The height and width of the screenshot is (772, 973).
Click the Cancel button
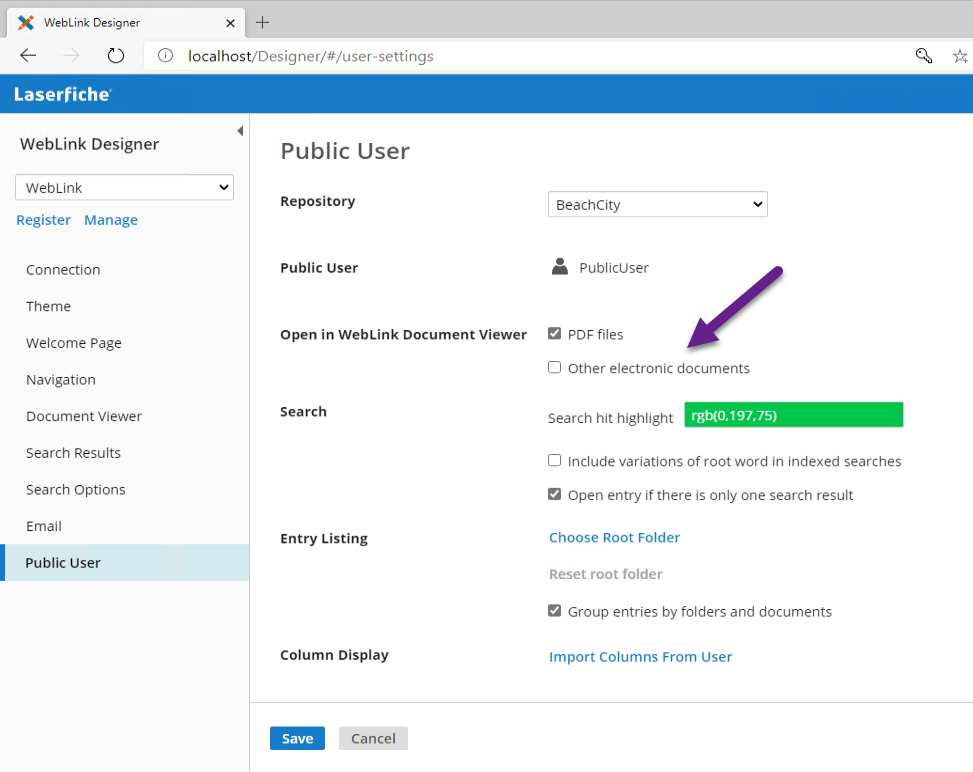point(373,738)
